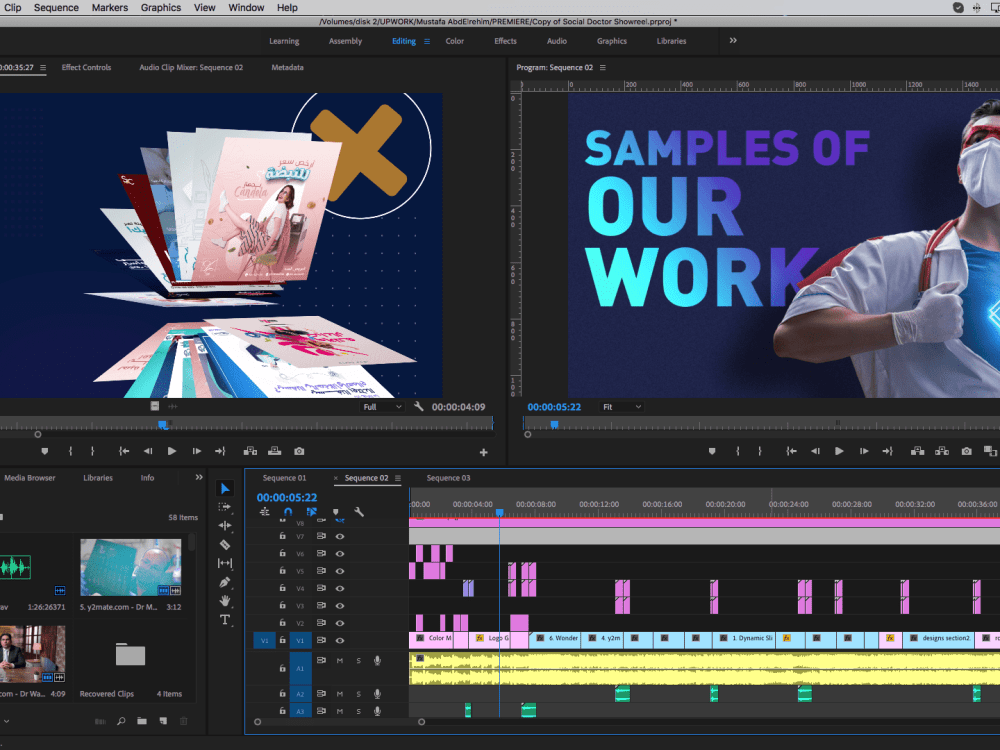This screenshot has width=1000, height=750.
Task: Select the Razor tool
Action: (x=224, y=545)
